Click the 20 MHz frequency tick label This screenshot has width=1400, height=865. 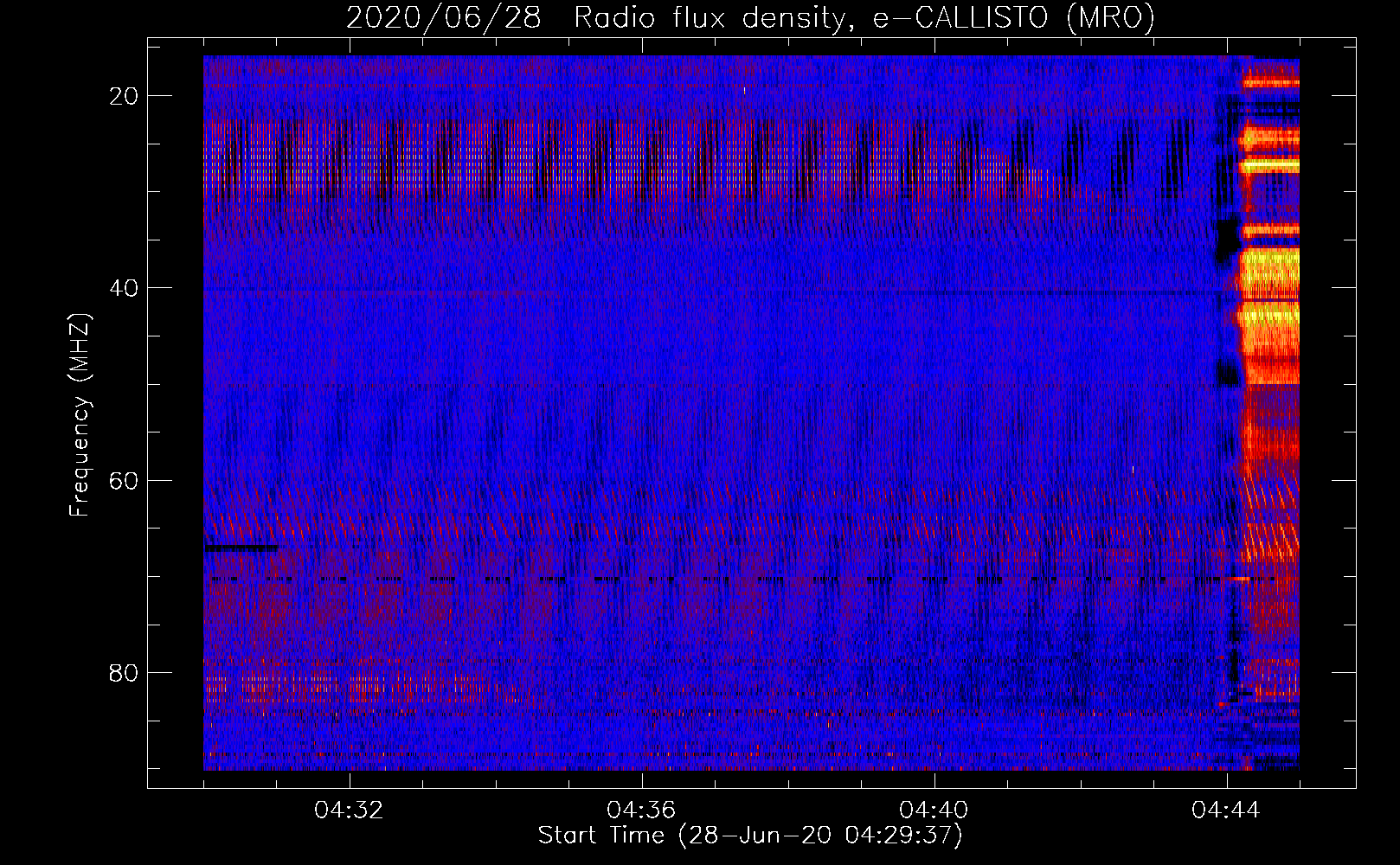[124, 96]
